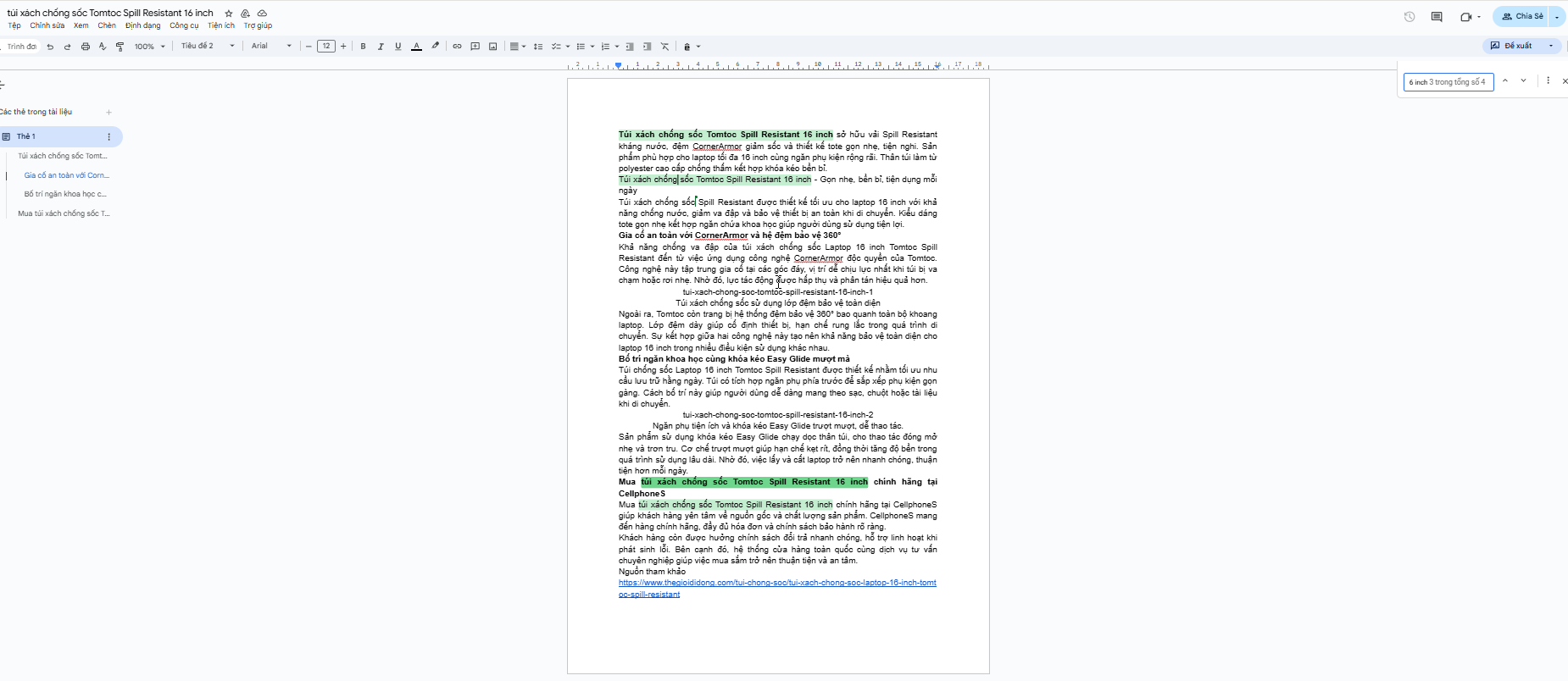Toggle underline formatting
This screenshot has width=1568, height=681.
(x=398, y=47)
